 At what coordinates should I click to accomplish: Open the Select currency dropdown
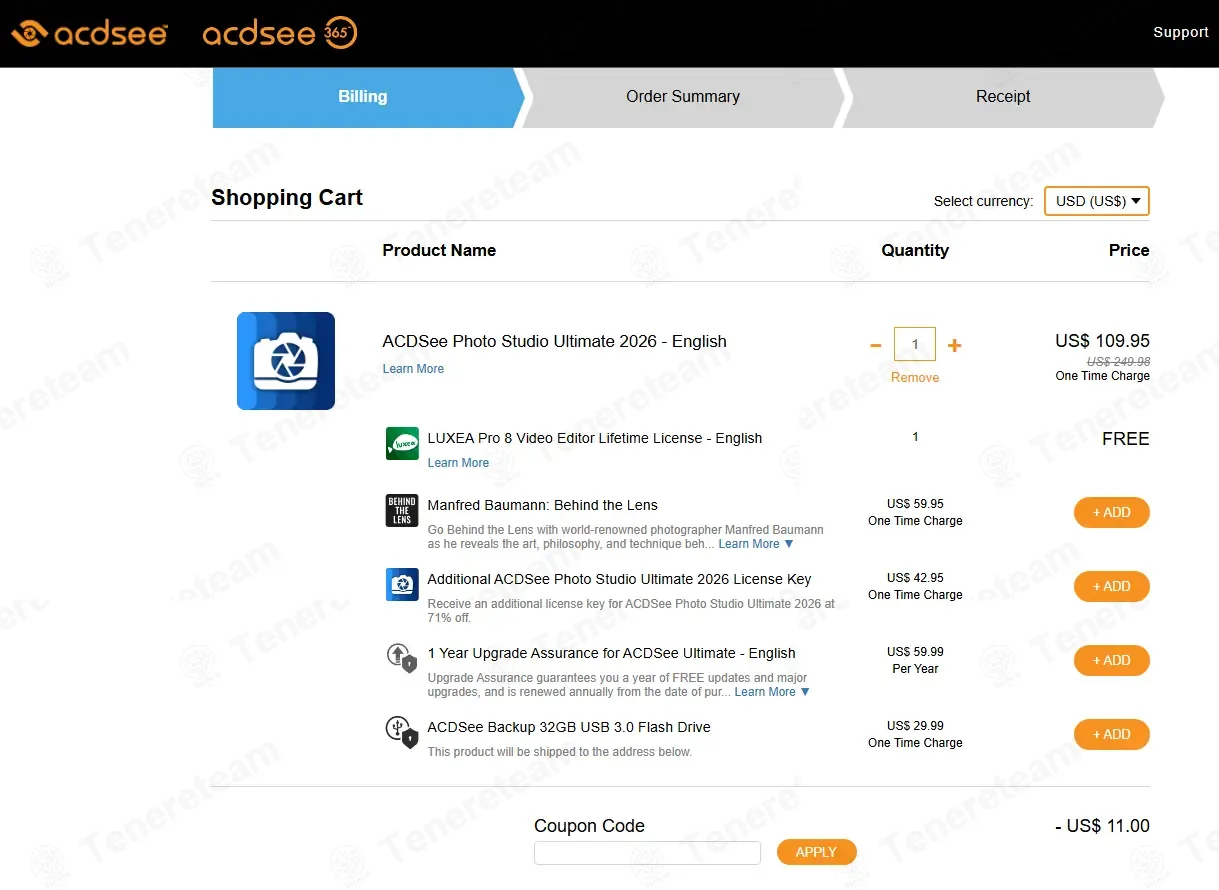[1096, 201]
